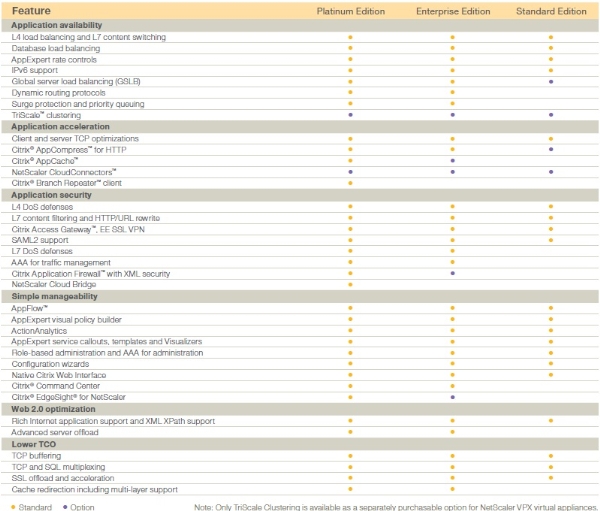Click 'SAML2 support' row label
Screen dimensions: 600x511
click(40, 240)
